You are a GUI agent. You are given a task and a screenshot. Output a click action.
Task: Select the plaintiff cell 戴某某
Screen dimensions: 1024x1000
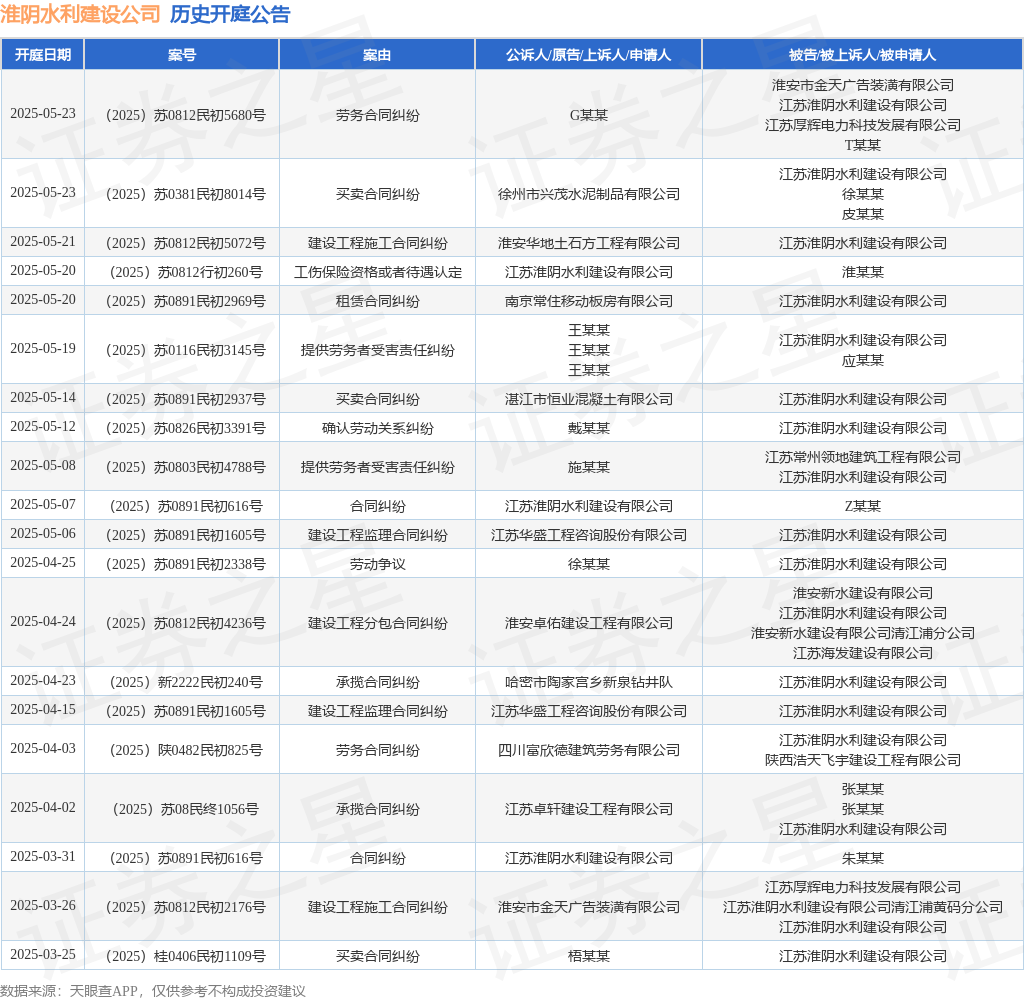click(x=588, y=428)
